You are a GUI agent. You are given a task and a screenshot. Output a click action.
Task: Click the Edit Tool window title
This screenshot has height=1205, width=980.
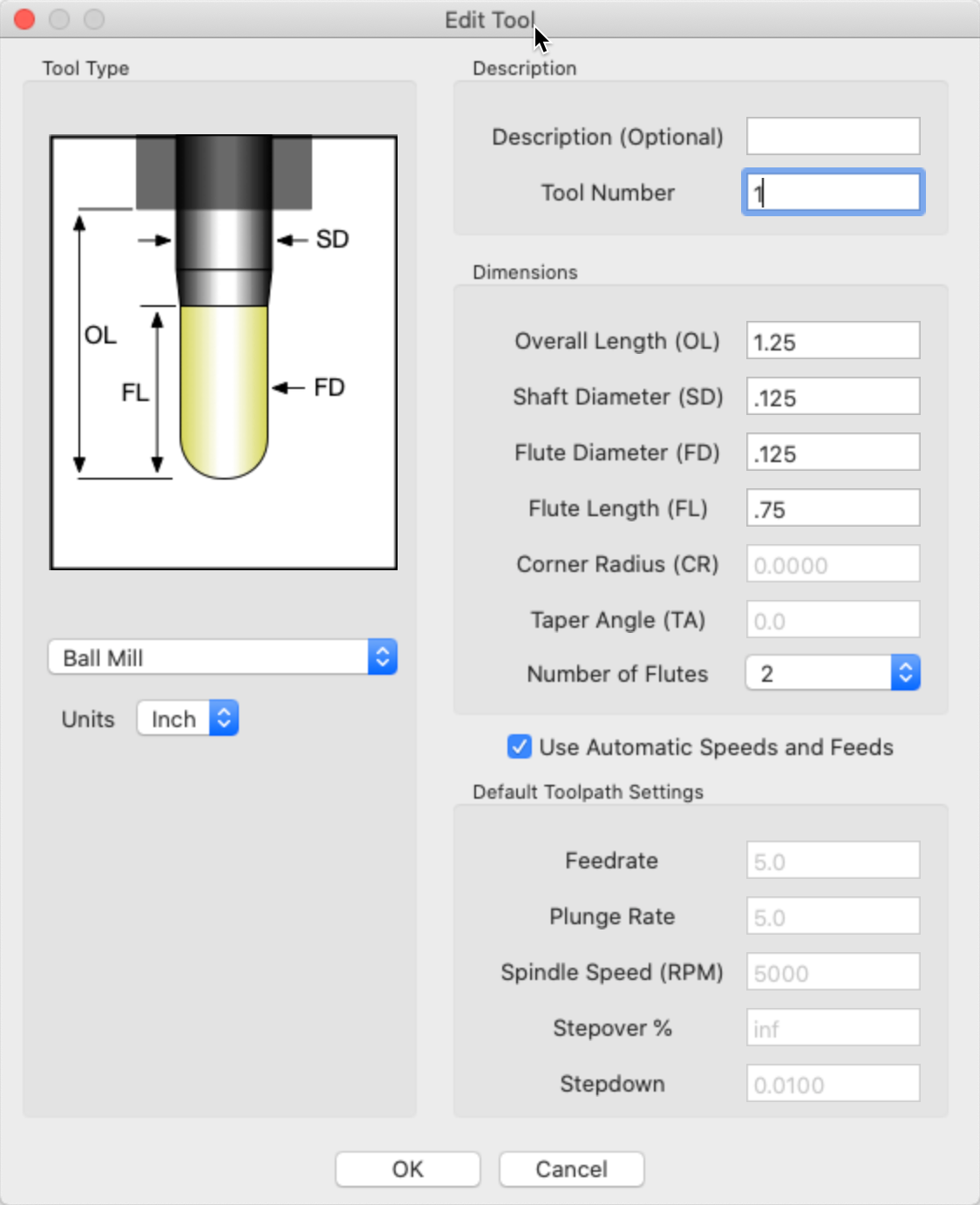tap(490, 19)
